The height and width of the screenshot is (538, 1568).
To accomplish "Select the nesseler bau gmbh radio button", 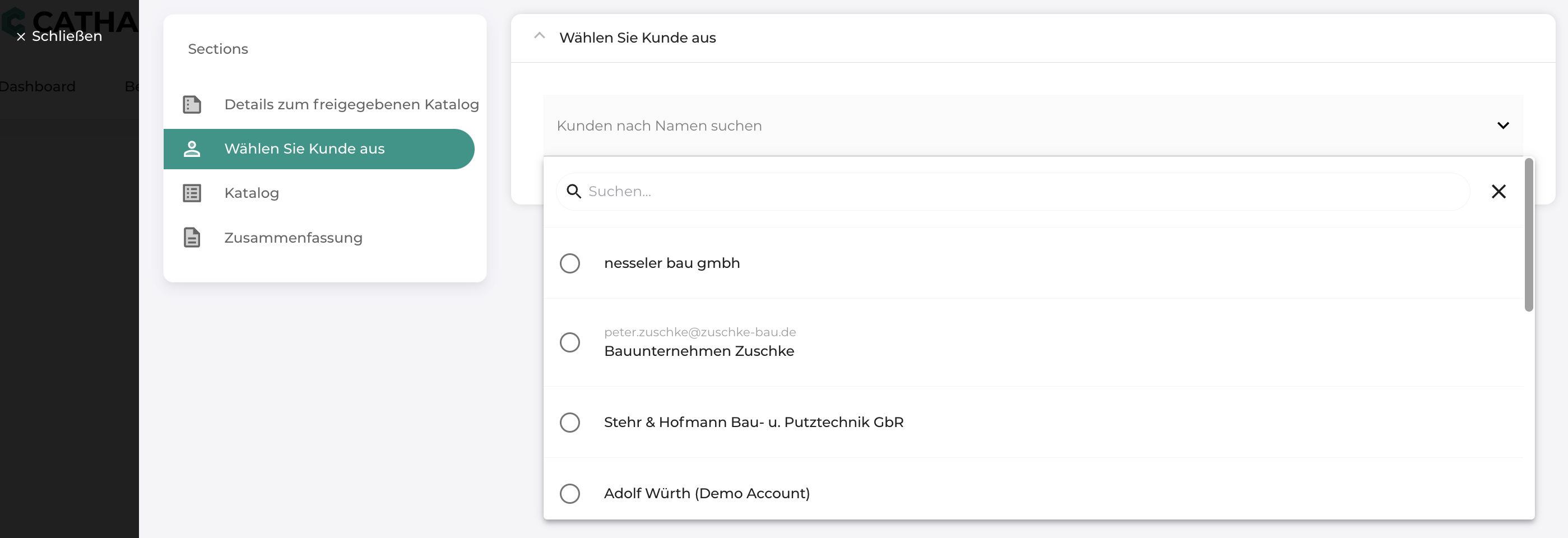I will pyautogui.click(x=570, y=263).
